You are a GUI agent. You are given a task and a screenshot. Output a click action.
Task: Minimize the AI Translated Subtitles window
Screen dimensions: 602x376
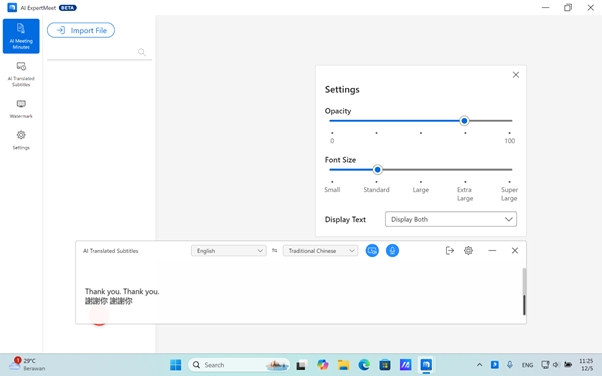click(x=492, y=251)
